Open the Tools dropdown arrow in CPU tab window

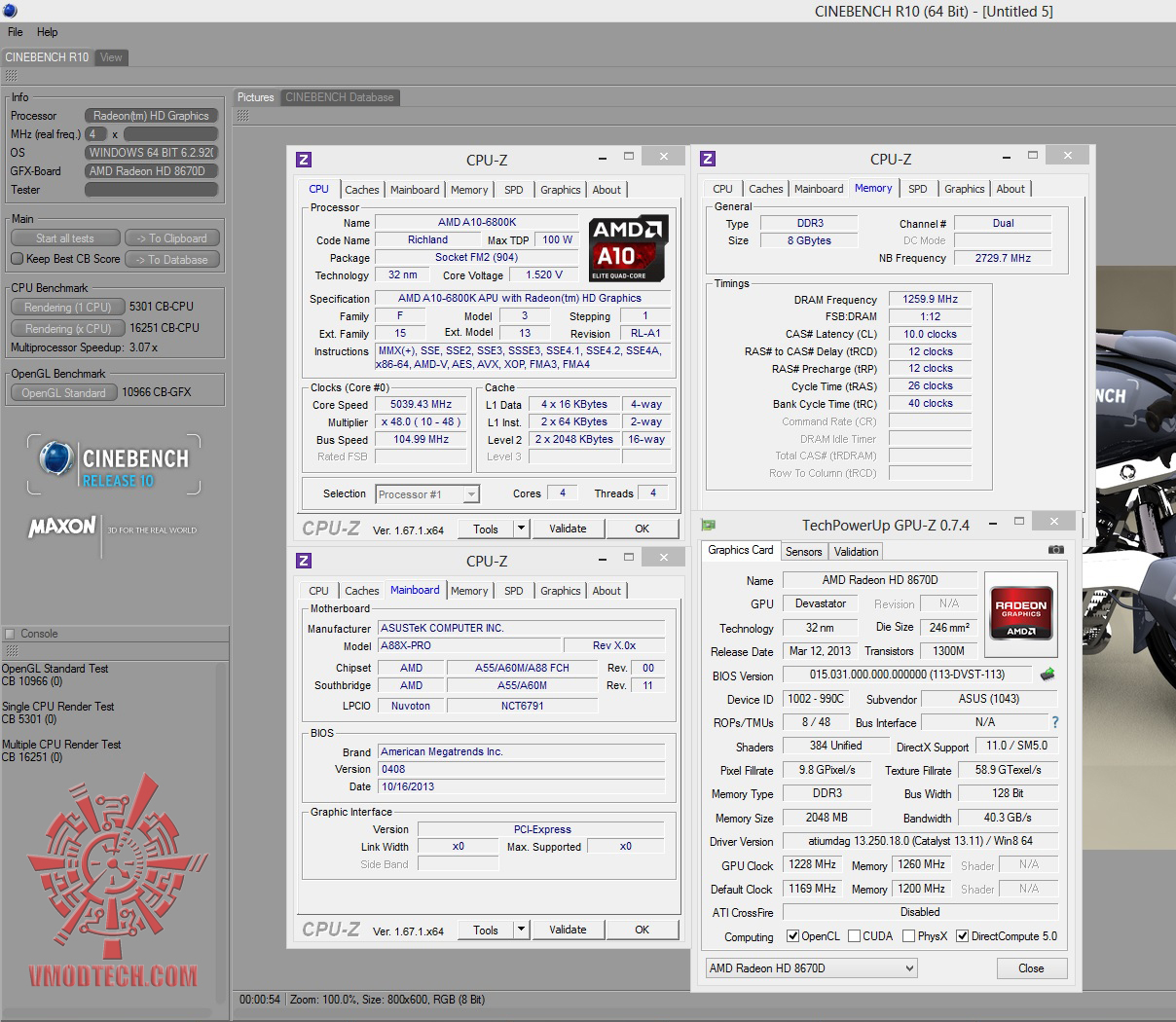pyautogui.click(x=521, y=529)
